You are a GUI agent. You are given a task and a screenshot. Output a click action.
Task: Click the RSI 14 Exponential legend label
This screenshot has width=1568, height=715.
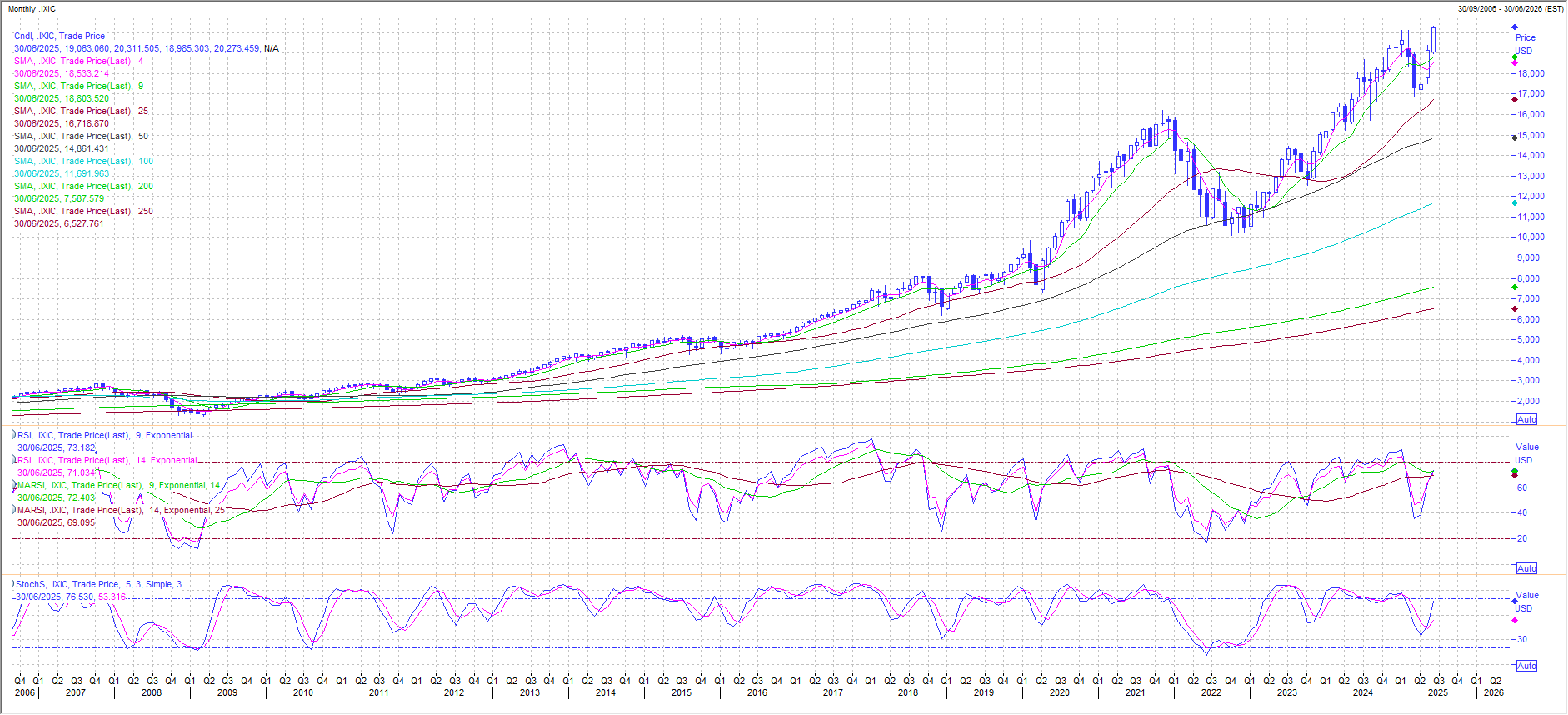pyautogui.click(x=107, y=460)
